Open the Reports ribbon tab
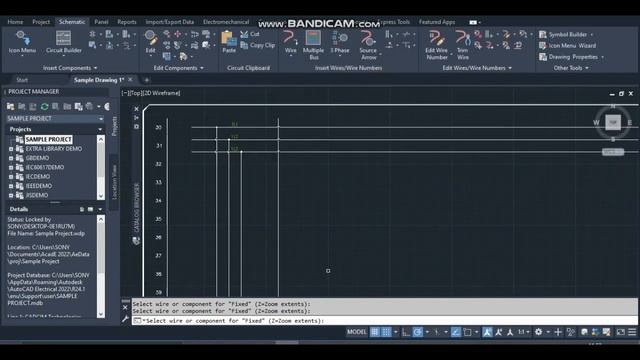This screenshot has width=640, height=360. tap(127, 22)
